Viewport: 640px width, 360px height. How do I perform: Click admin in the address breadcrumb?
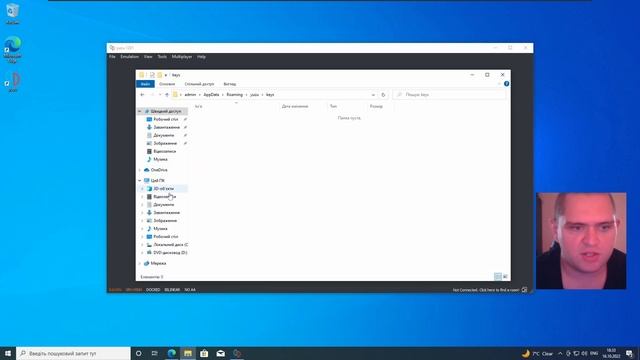point(190,95)
